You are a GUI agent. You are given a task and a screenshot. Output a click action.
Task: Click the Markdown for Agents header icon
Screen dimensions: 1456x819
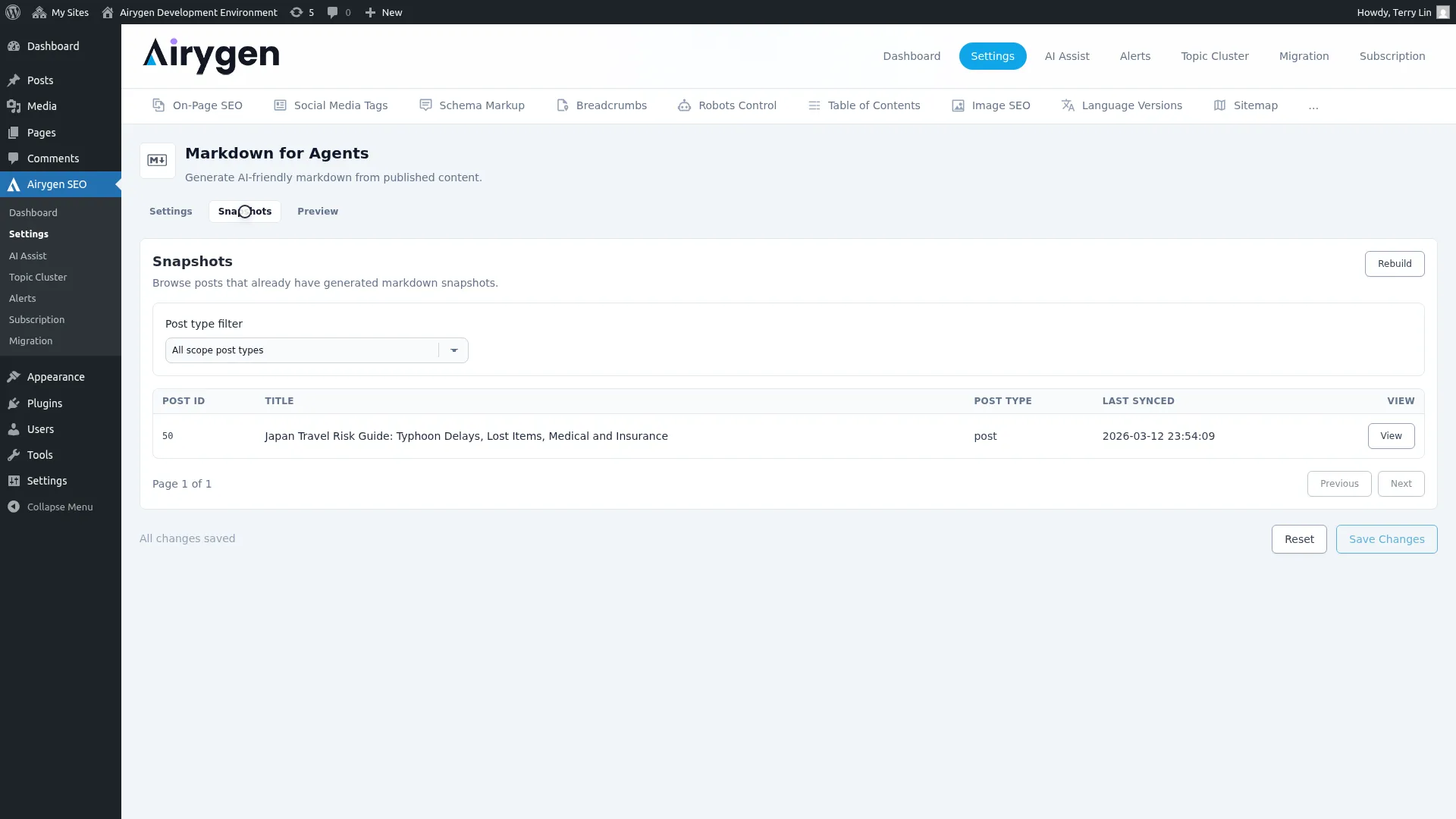[158, 161]
